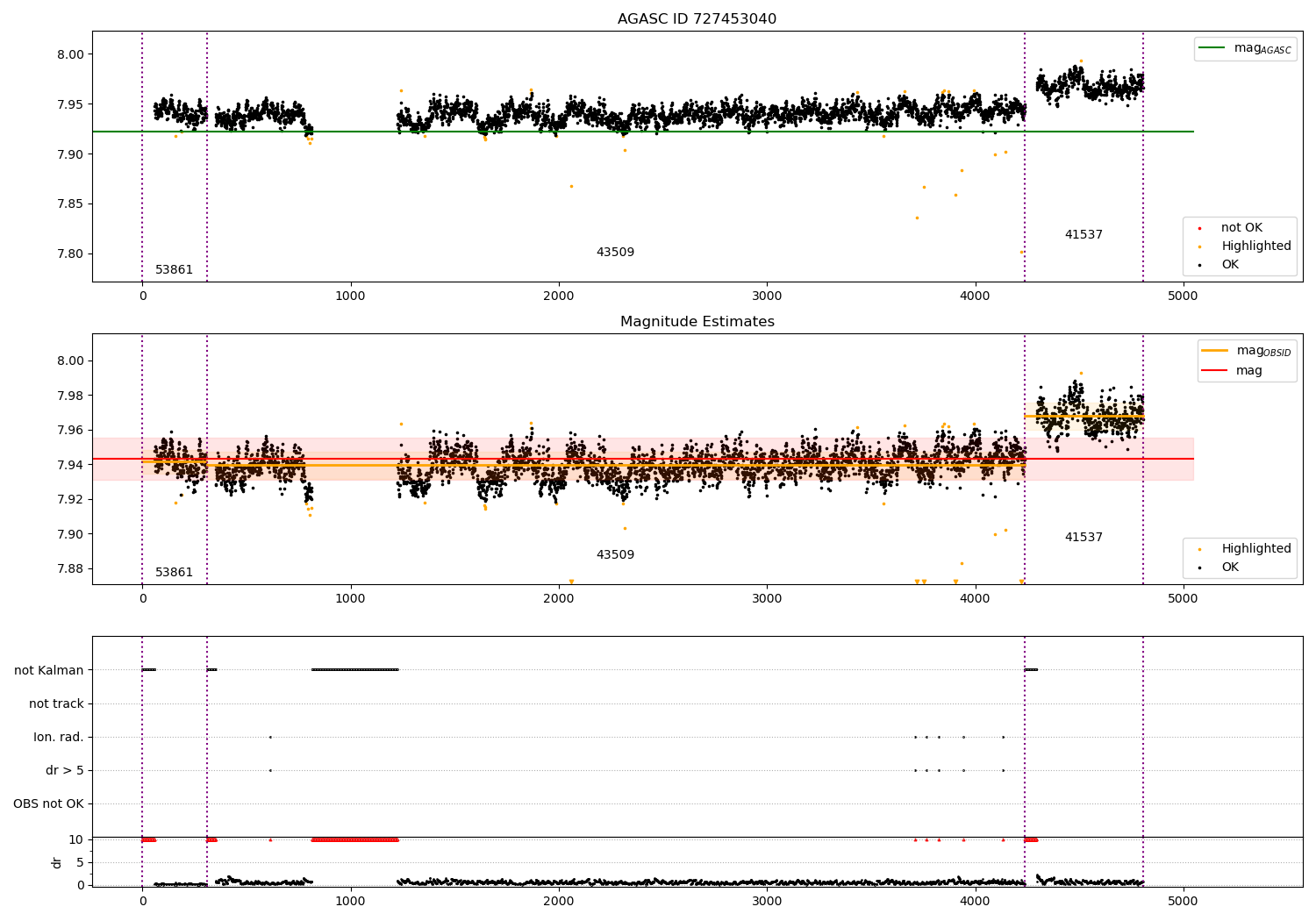Click the 'Ion. rad.' axis label
1316x921 pixels.
coord(59,737)
